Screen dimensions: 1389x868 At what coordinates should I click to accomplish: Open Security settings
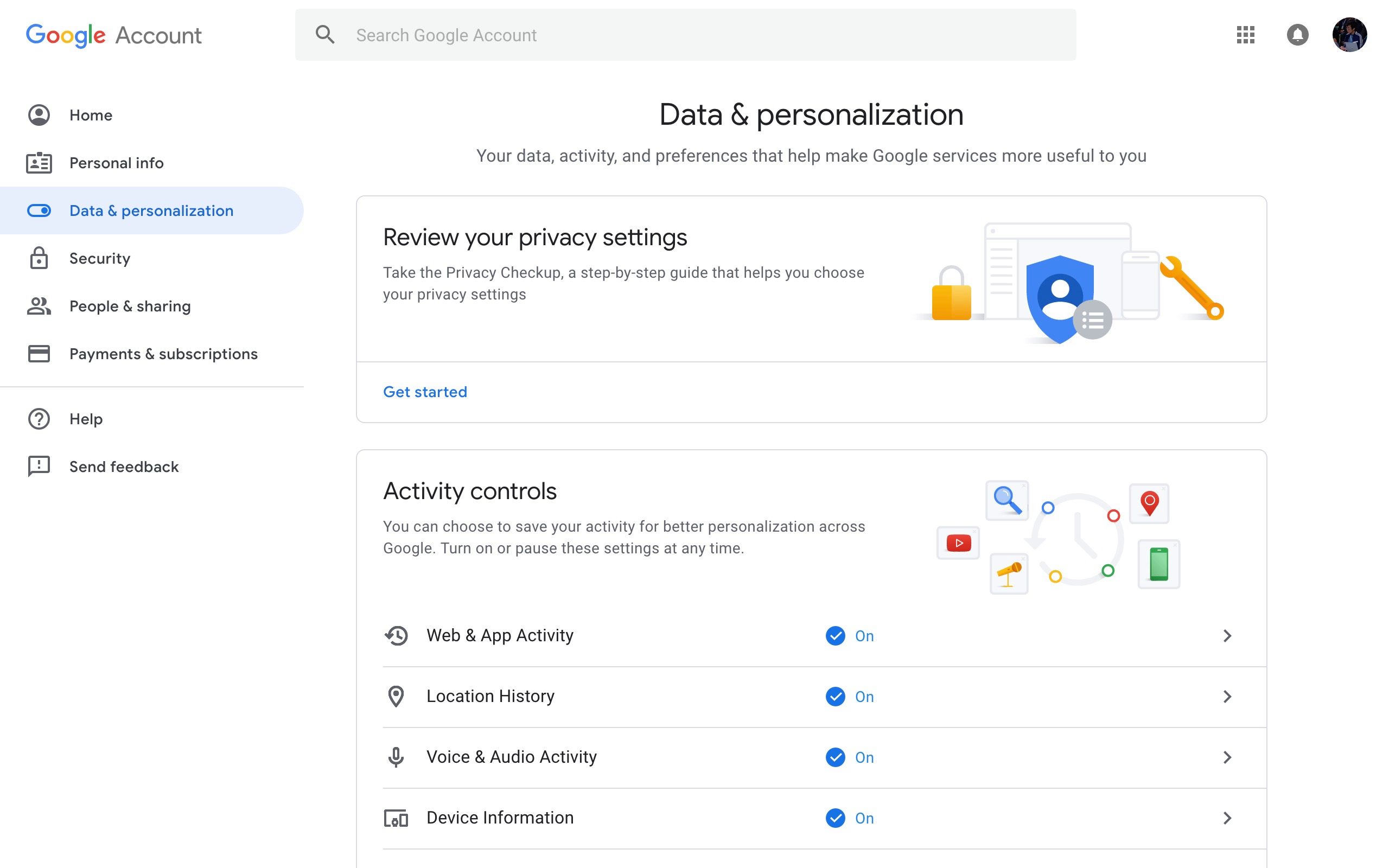tap(151, 258)
